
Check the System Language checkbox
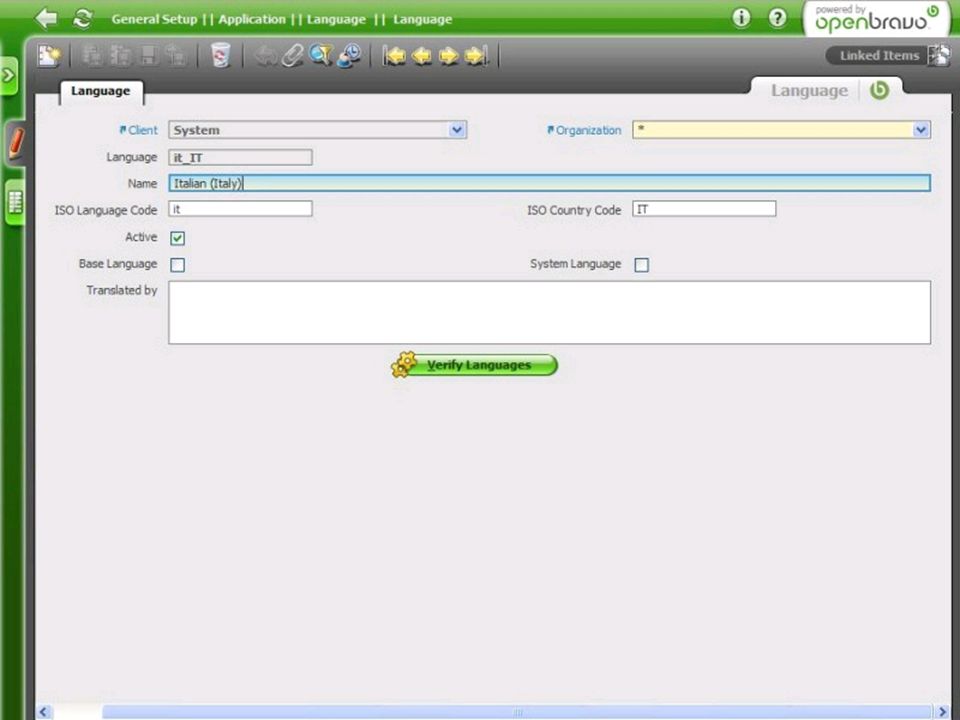point(642,265)
